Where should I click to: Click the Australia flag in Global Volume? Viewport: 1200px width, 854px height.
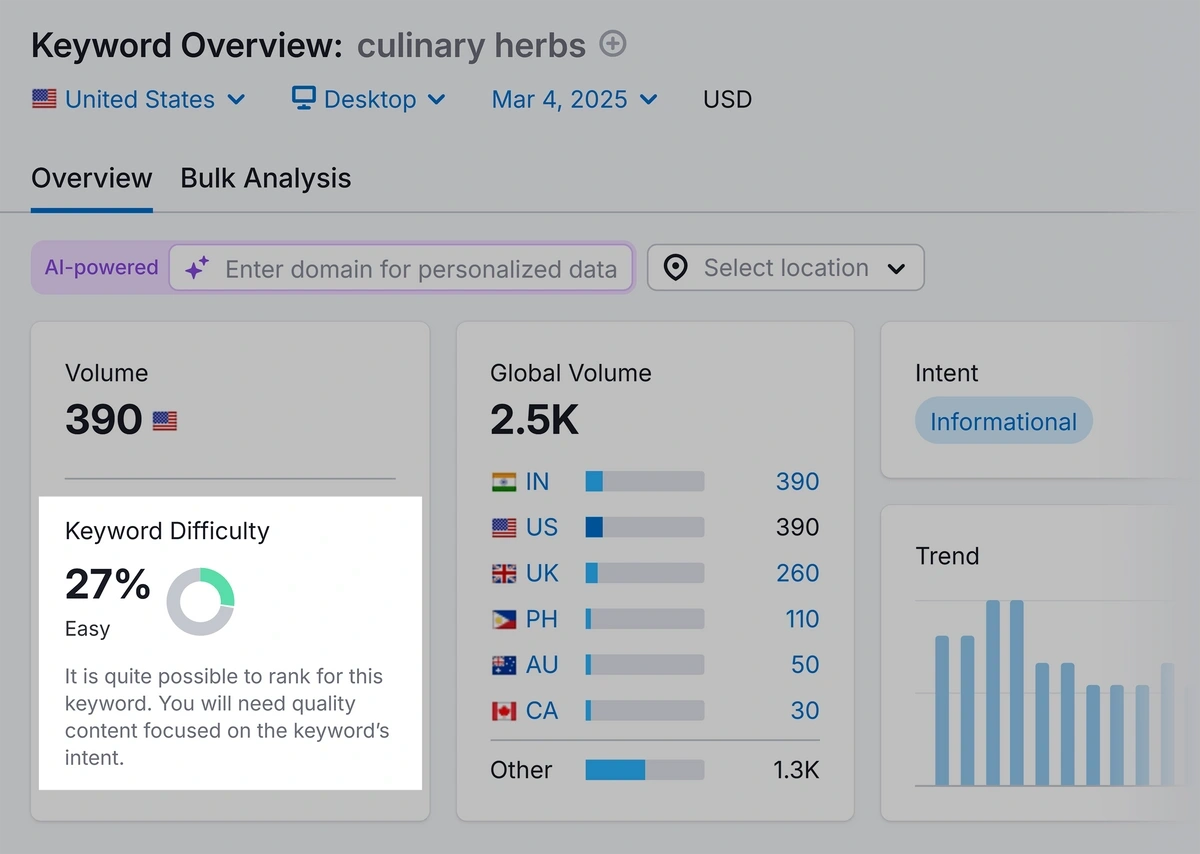pyautogui.click(x=504, y=665)
